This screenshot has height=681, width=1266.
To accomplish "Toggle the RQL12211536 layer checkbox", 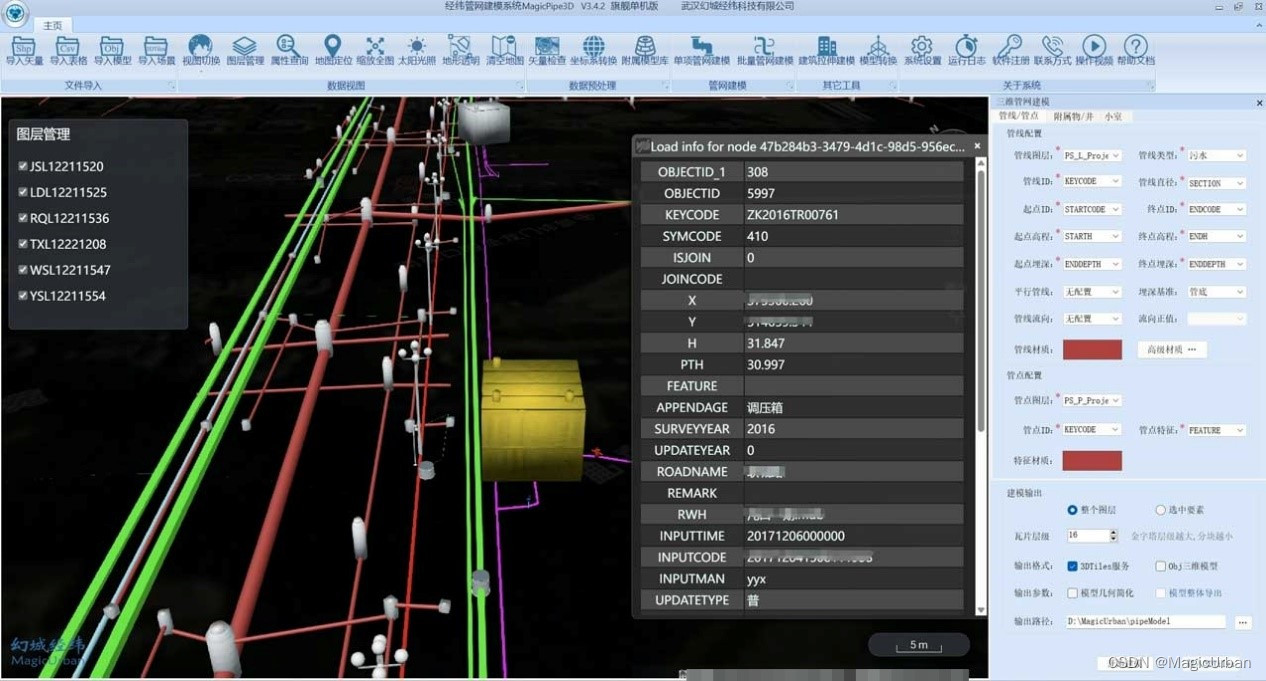I will click(23, 218).
